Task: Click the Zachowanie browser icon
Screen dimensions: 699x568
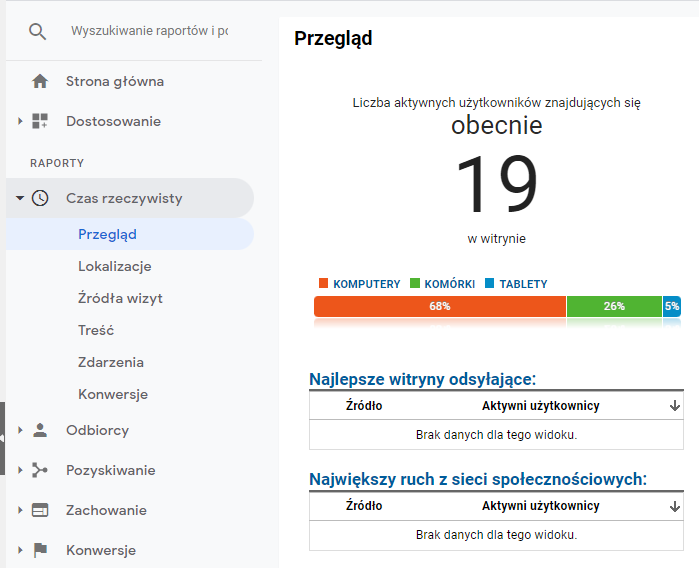Action: pyautogui.click(x=40, y=510)
